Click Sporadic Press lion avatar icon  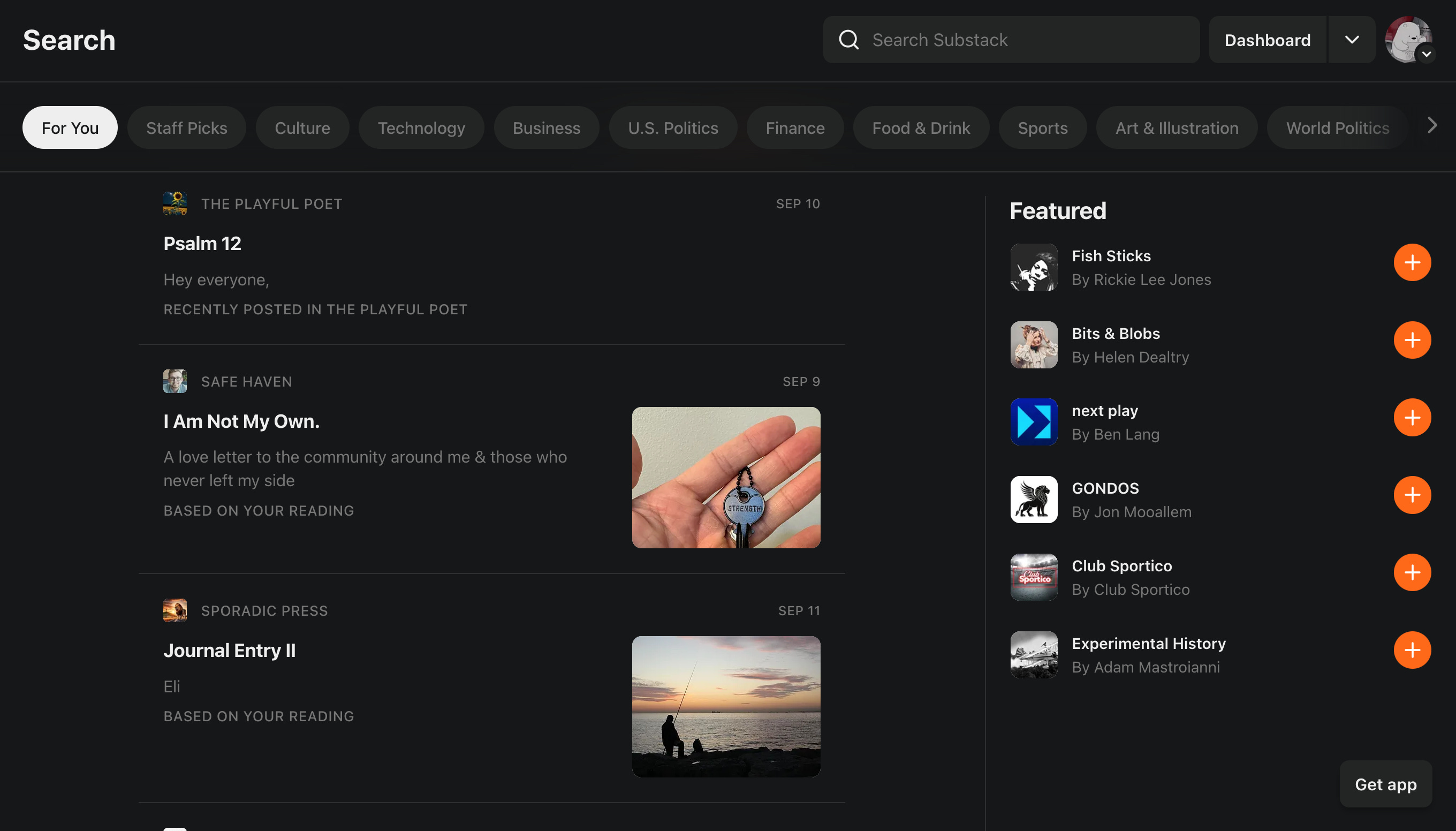coord(175,610)
